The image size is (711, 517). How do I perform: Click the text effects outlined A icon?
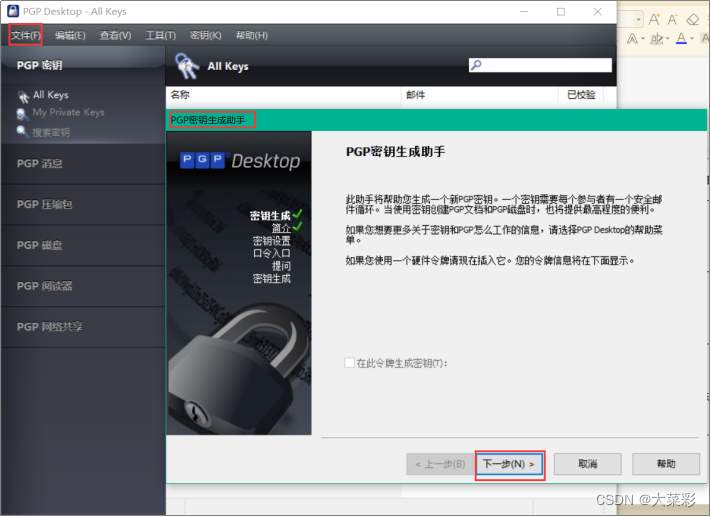tap(632, 39)
